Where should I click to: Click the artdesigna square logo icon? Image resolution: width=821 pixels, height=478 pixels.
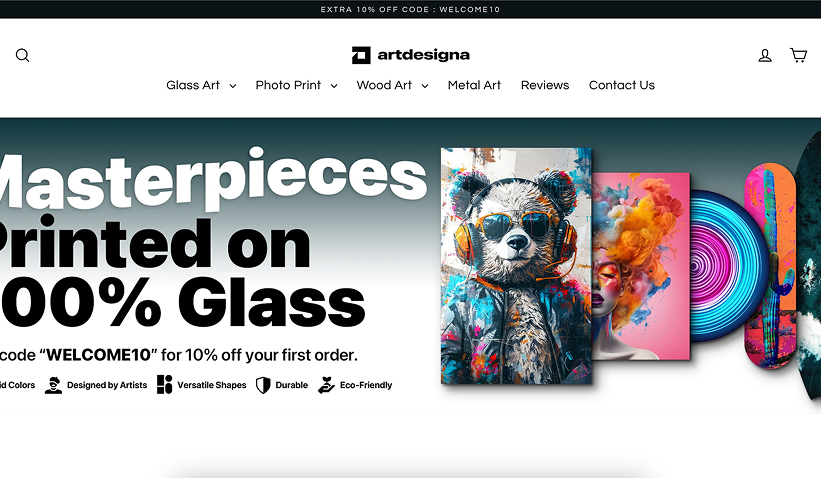(361, 55)
